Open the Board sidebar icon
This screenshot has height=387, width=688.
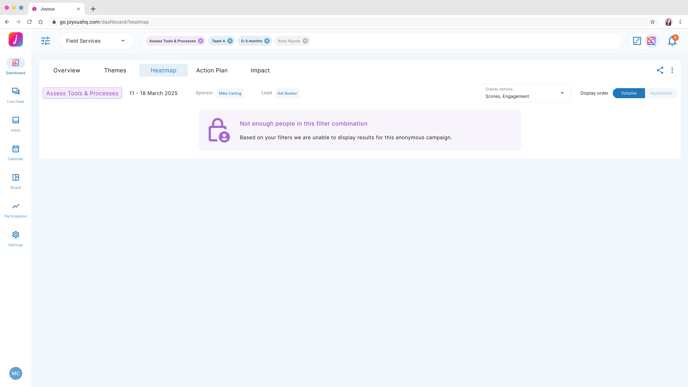pos(15,178)
